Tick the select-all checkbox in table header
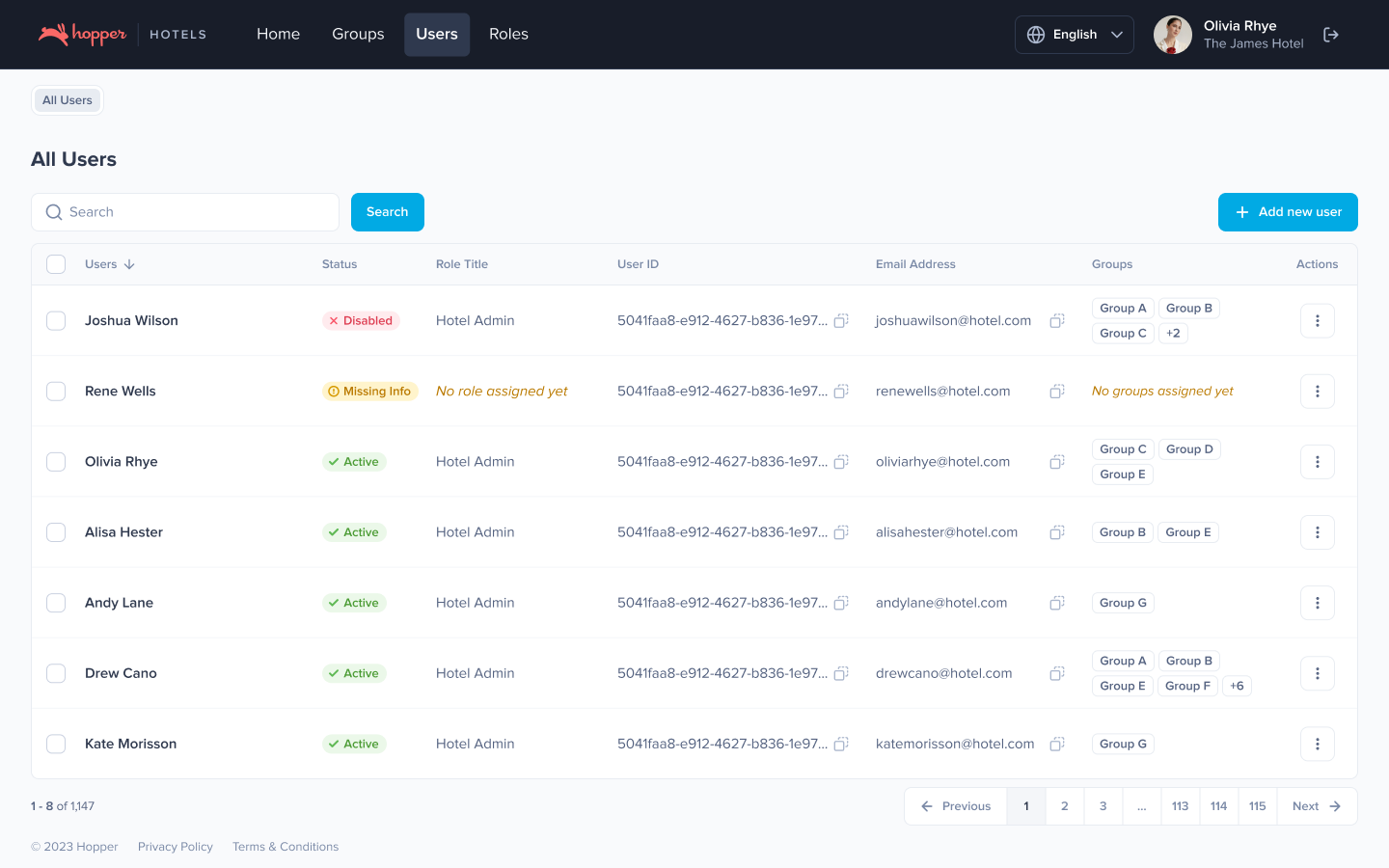The image size is (1389, 868). click(56, 264)
